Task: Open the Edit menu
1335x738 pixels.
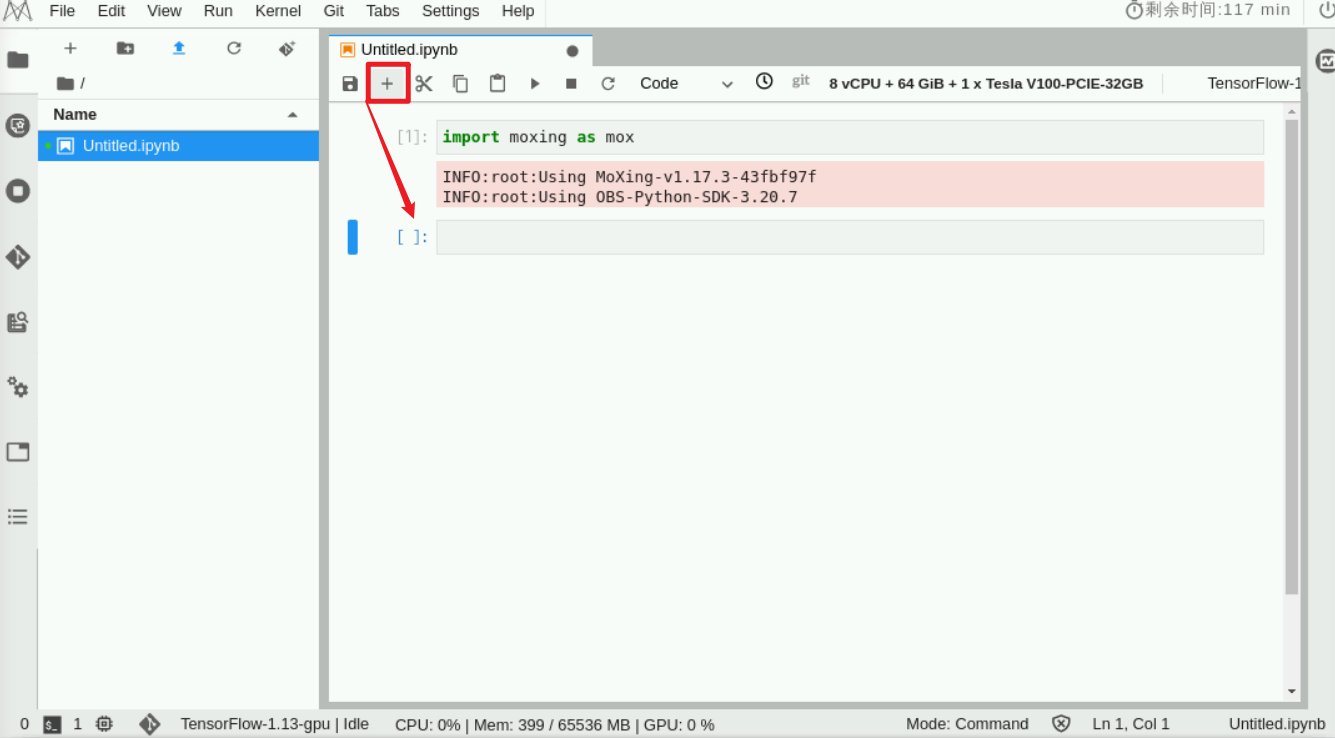Action: [112, 11]
